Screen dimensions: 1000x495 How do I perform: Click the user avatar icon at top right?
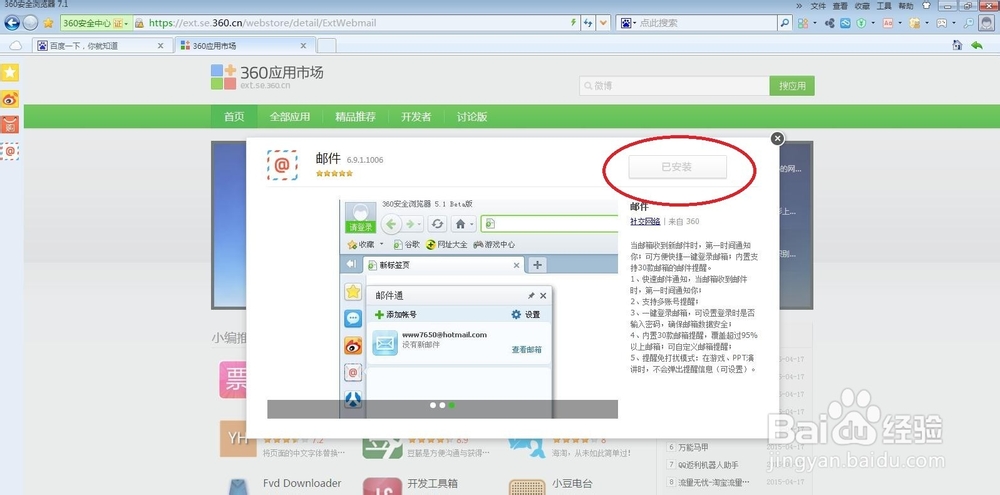point(987,23)
